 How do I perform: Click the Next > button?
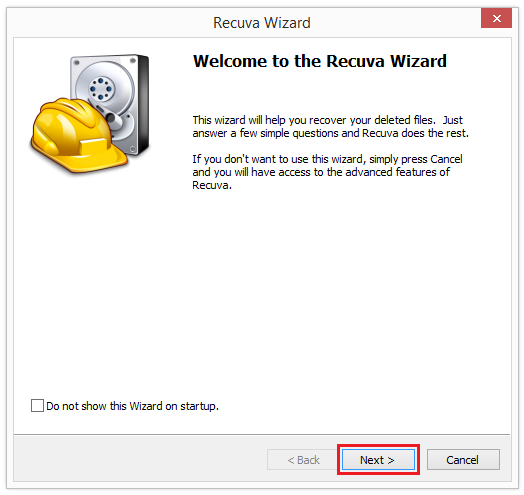378,460
